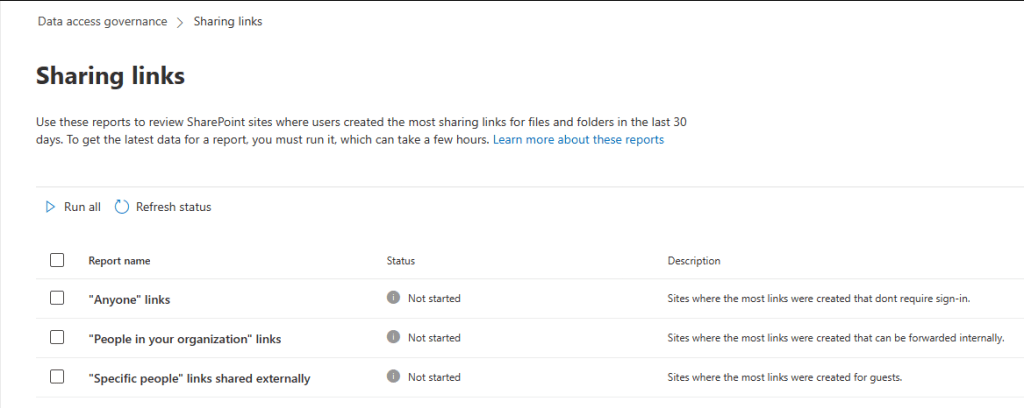The height and width of the screenshot is (408, 1024).
Task: Click the info icon beside "Anyone" links status
Action: pos(393,298)
